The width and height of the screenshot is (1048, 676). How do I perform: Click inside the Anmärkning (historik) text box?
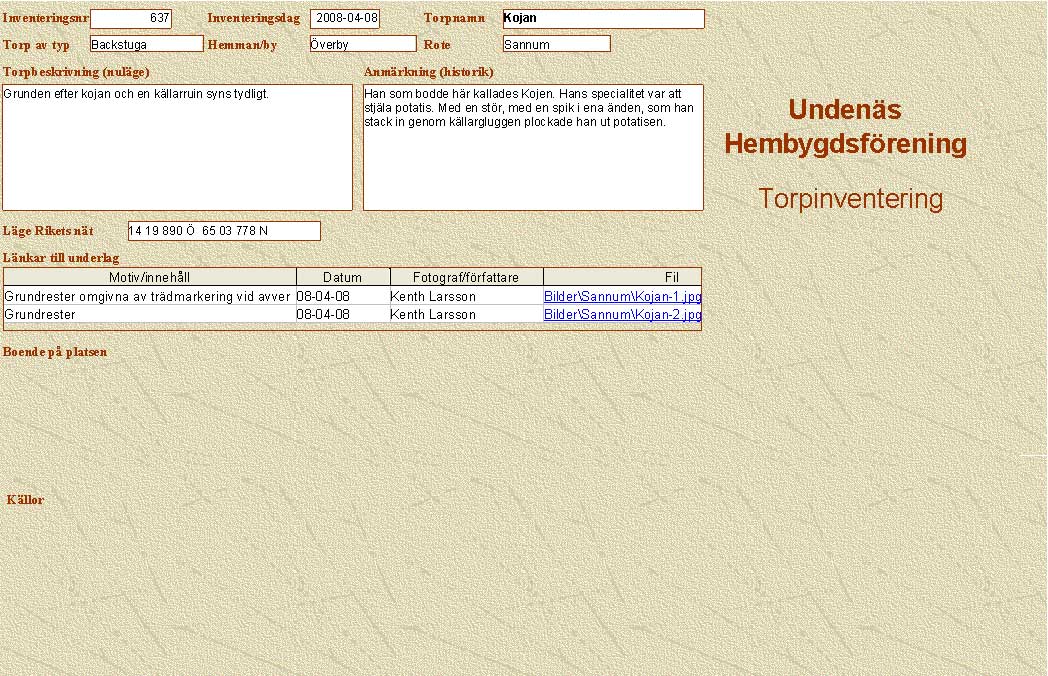pyautogui.click(x=533, y=147)
